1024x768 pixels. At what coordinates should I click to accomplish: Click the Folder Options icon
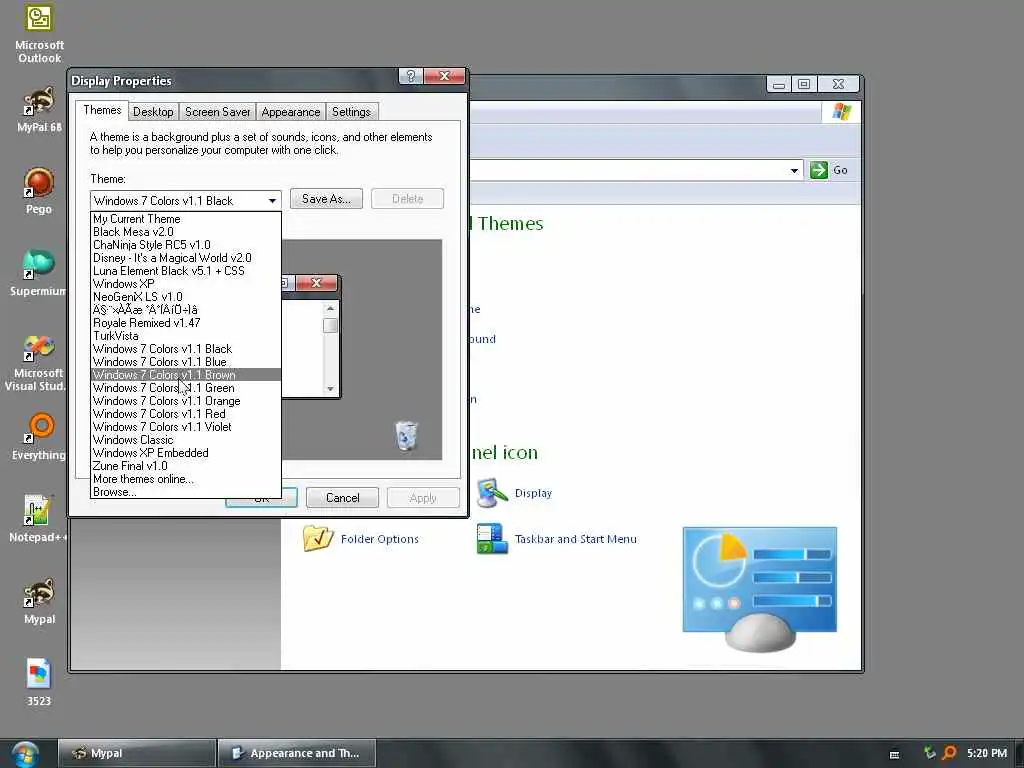[318, 539]
